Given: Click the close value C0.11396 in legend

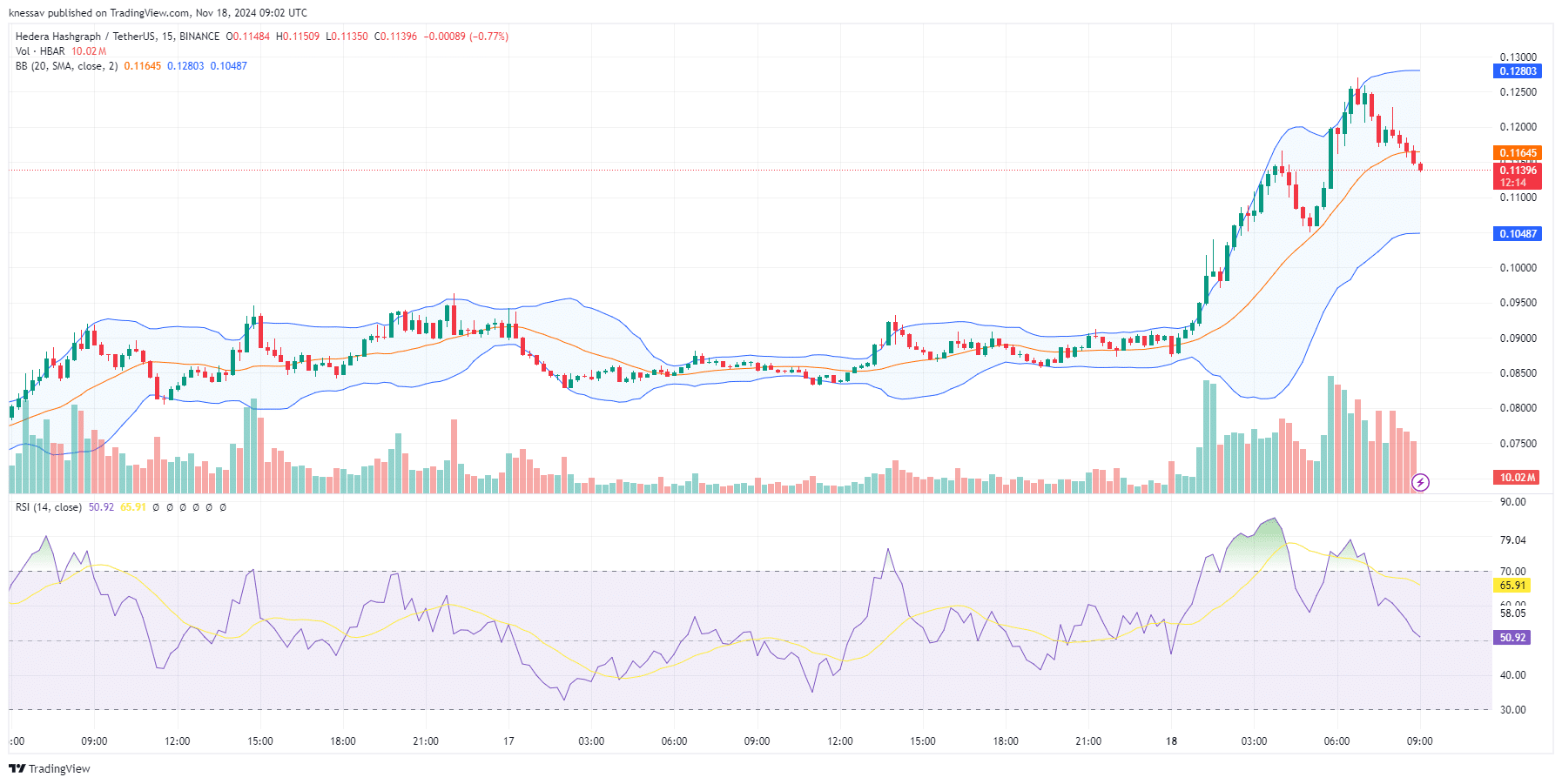Looking at the screenshot, I should pos(395,37).
